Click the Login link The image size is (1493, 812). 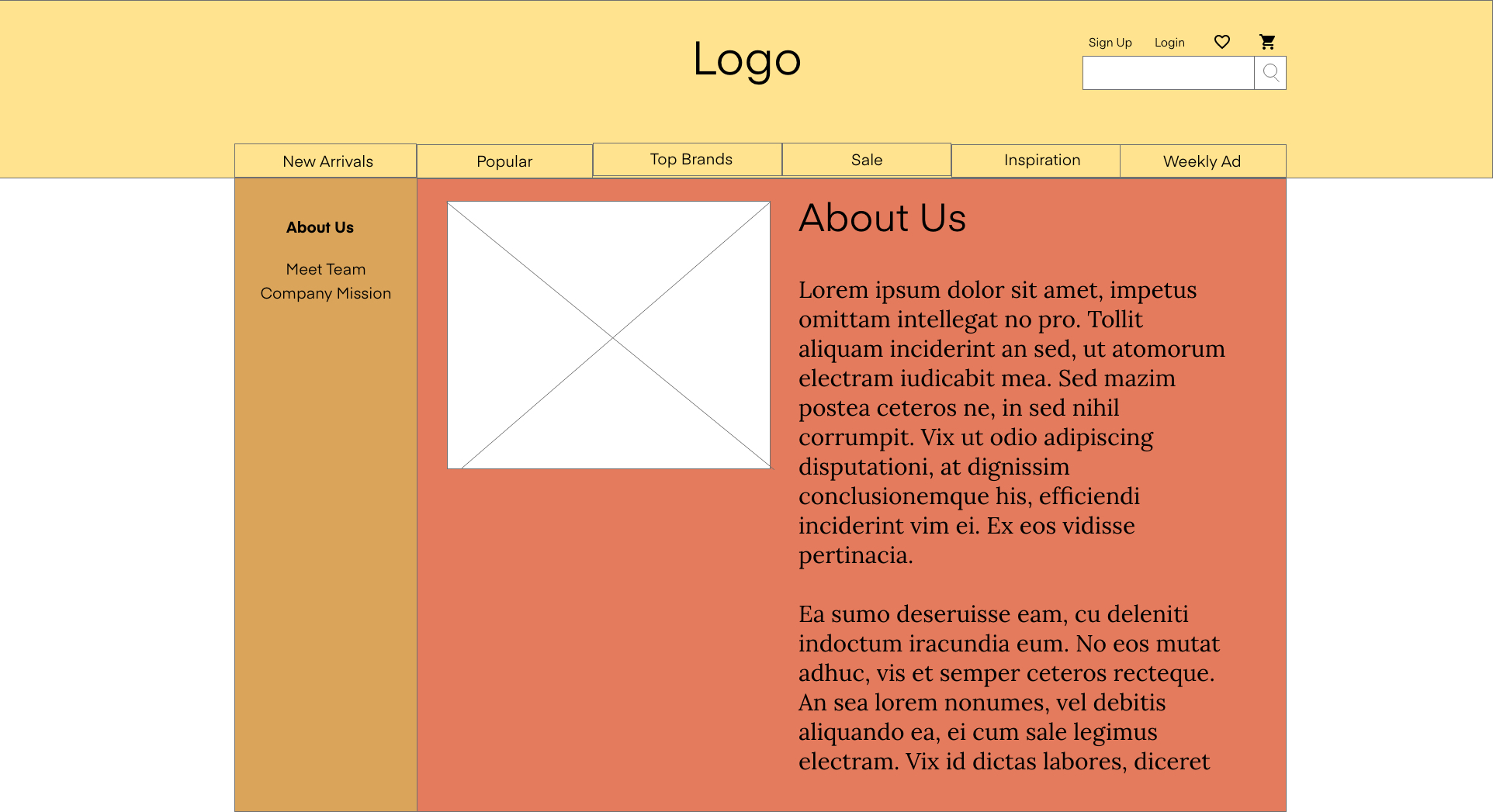[1169, 43]
